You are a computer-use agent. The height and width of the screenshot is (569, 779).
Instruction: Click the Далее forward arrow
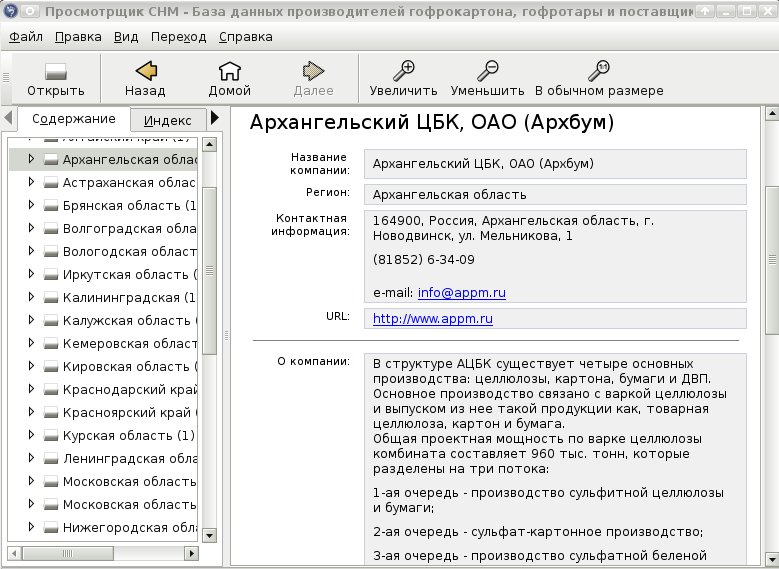coord(313,71)
